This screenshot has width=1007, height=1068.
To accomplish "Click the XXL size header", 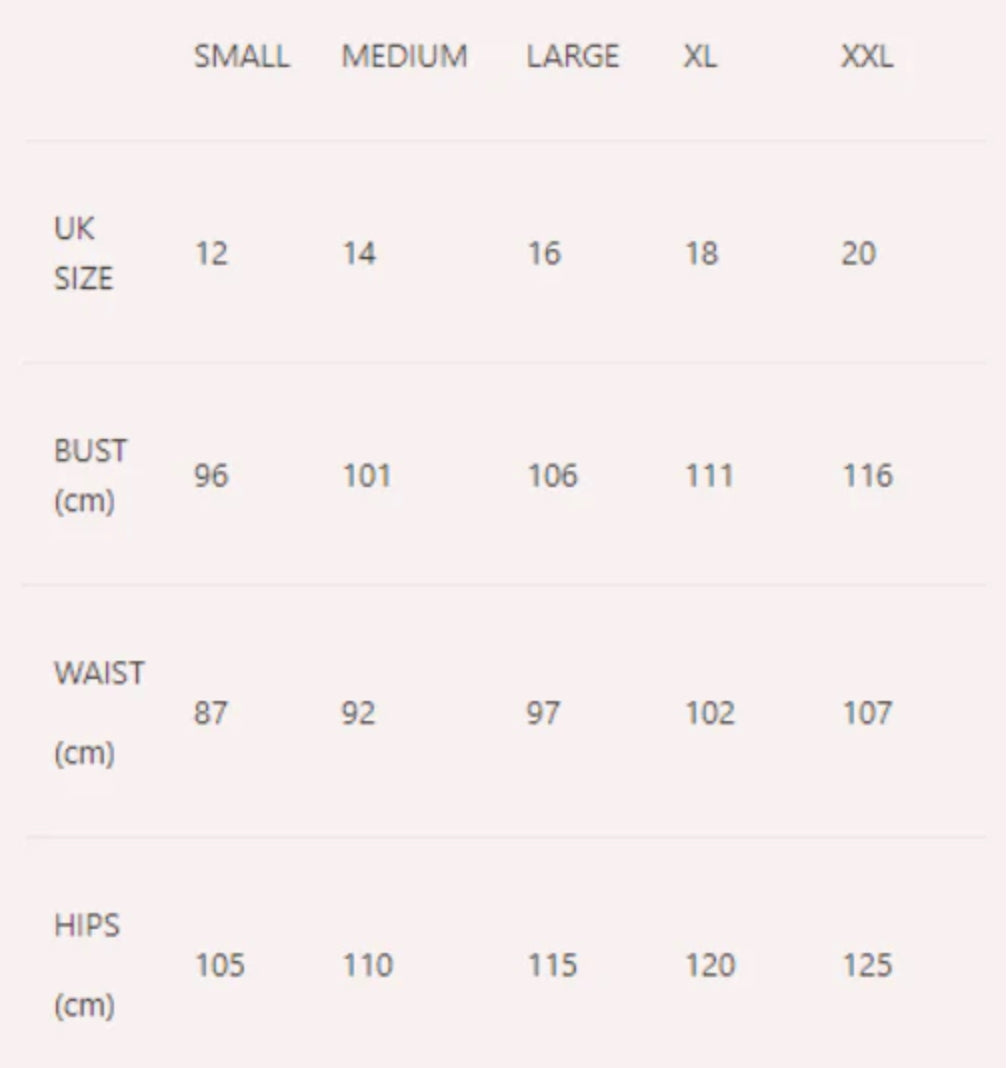I will [867, 57].
